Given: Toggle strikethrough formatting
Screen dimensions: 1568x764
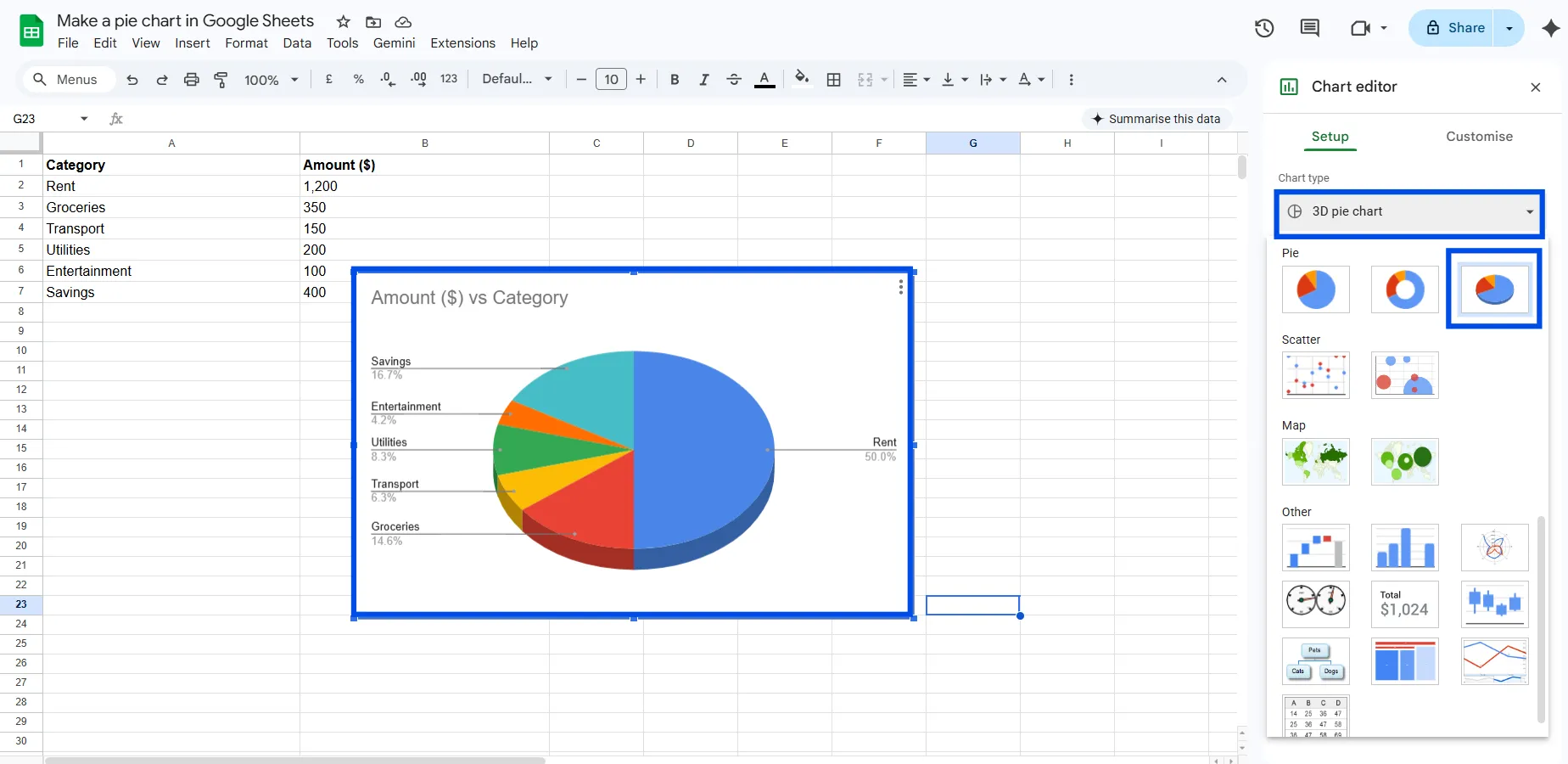Looking at the screenshot, I should point(734,80).
